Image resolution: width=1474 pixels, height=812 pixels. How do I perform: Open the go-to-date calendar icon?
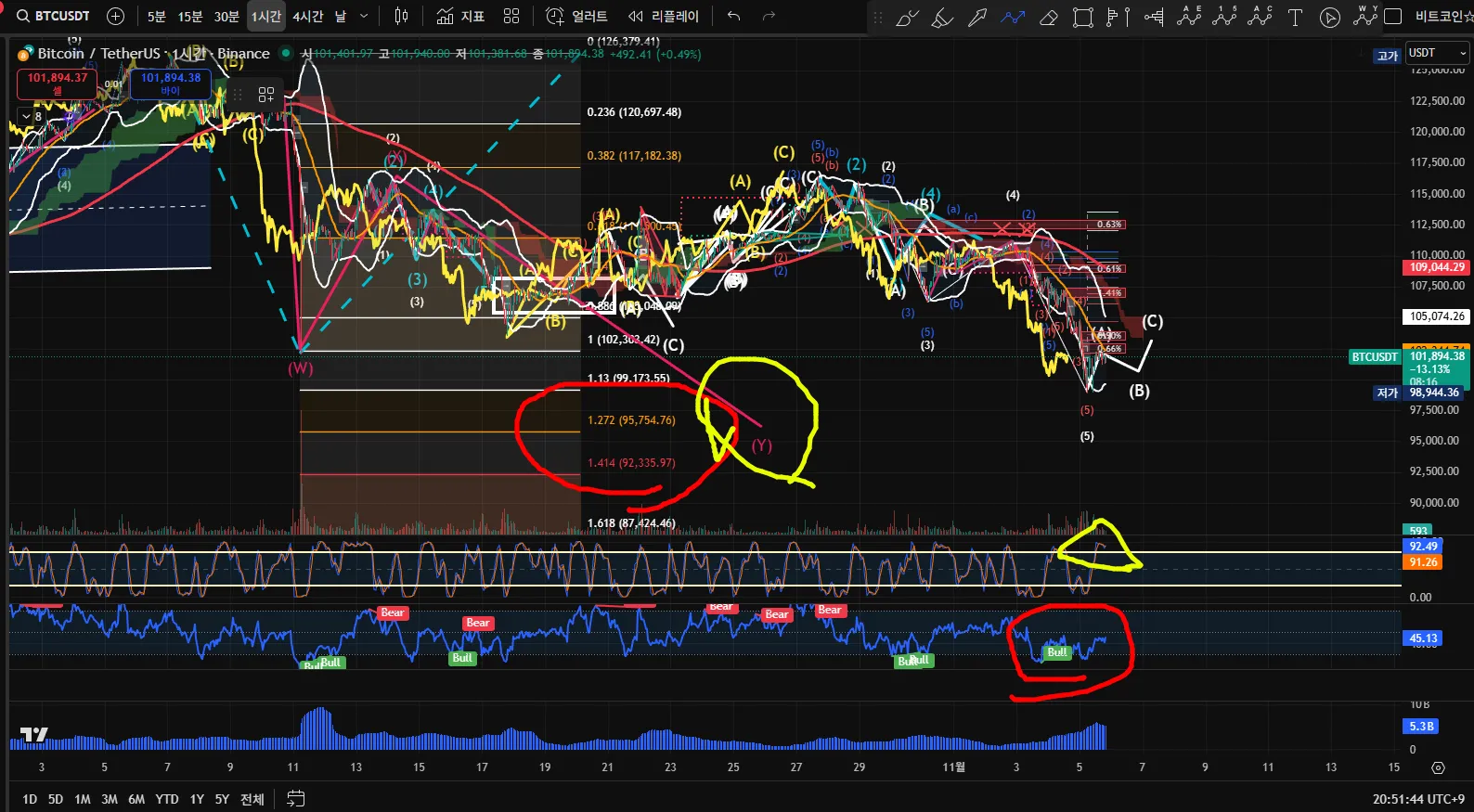296,798
